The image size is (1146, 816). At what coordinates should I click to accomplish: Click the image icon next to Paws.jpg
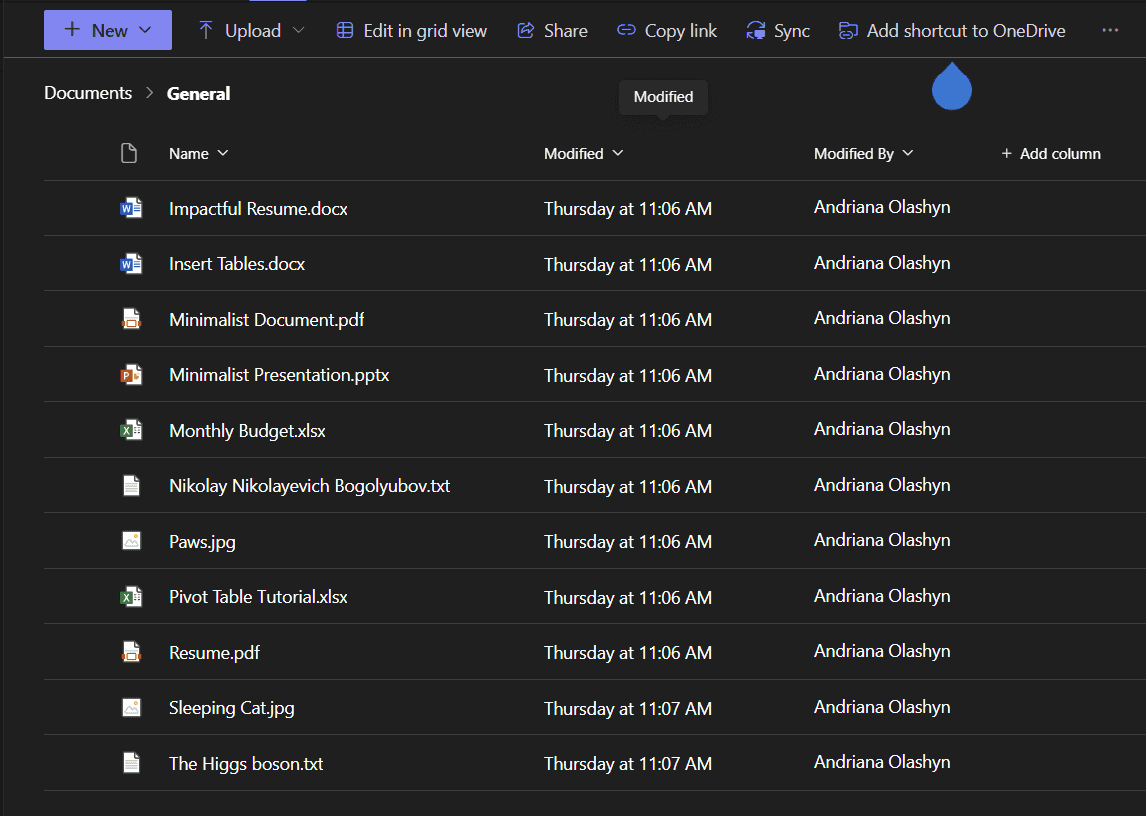(130, 541)
